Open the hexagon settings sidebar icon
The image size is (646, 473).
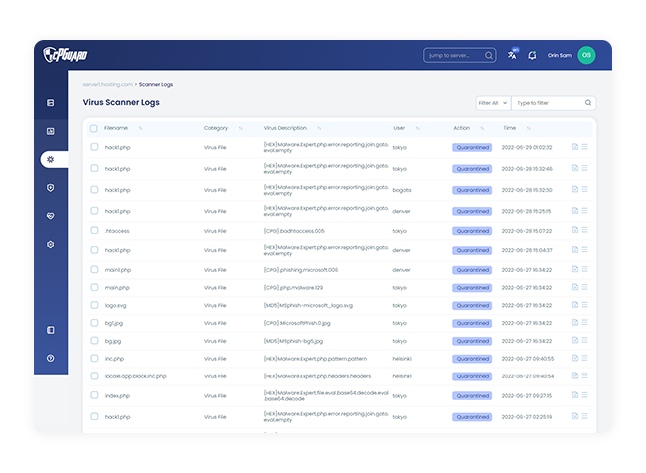[50, 244]
